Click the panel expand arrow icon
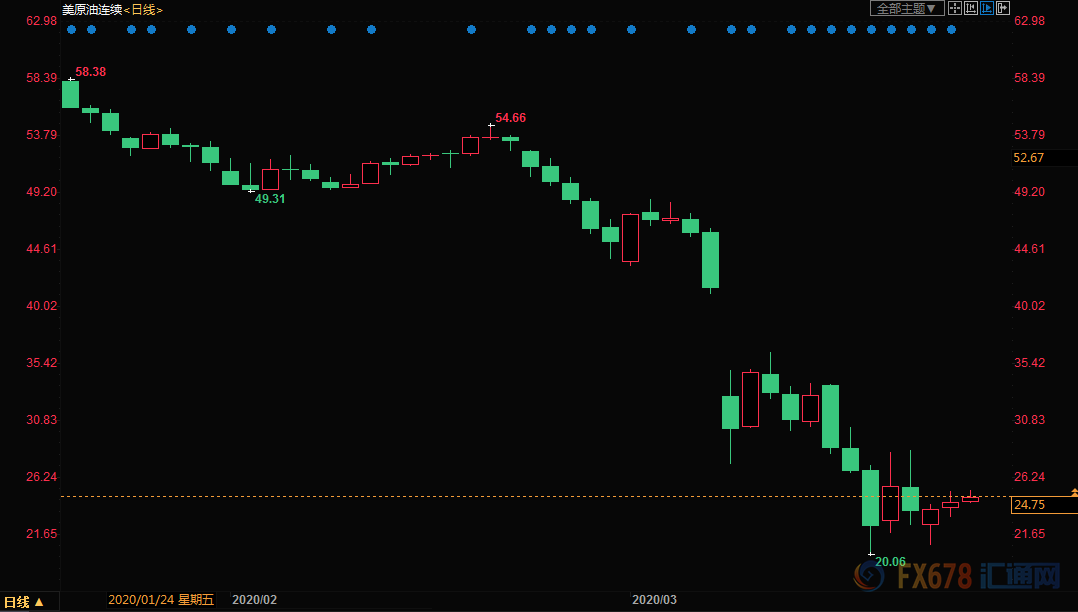The image size is (1078, 612). [x=1002, y=8]
